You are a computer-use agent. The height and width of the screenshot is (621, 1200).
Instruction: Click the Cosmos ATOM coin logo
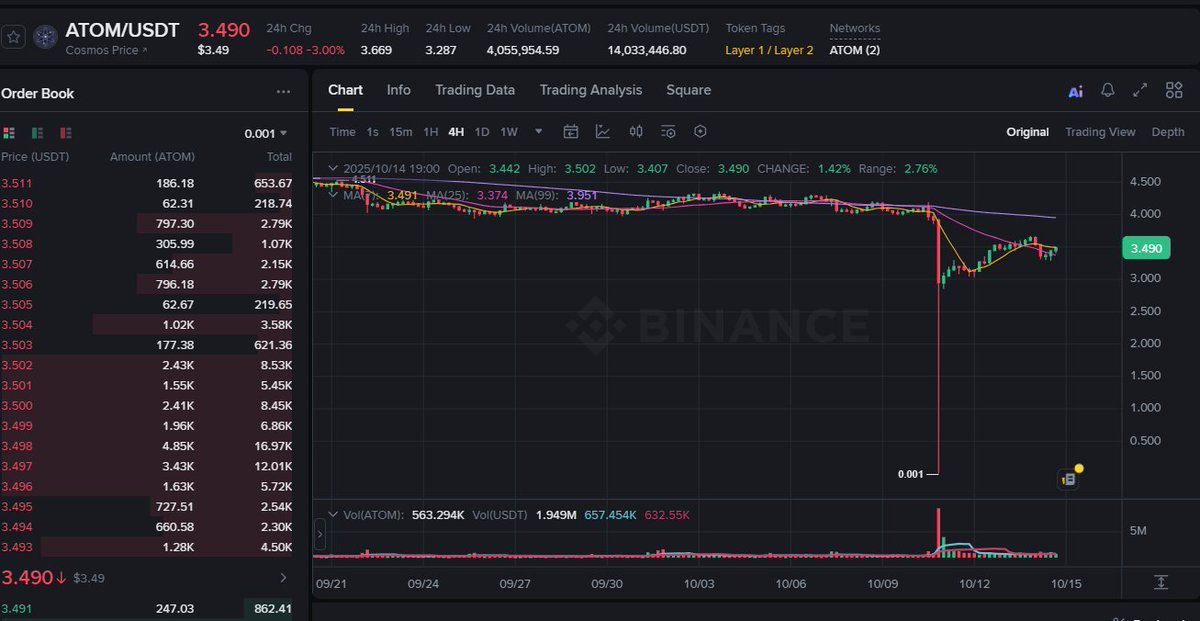coord(45,37)
